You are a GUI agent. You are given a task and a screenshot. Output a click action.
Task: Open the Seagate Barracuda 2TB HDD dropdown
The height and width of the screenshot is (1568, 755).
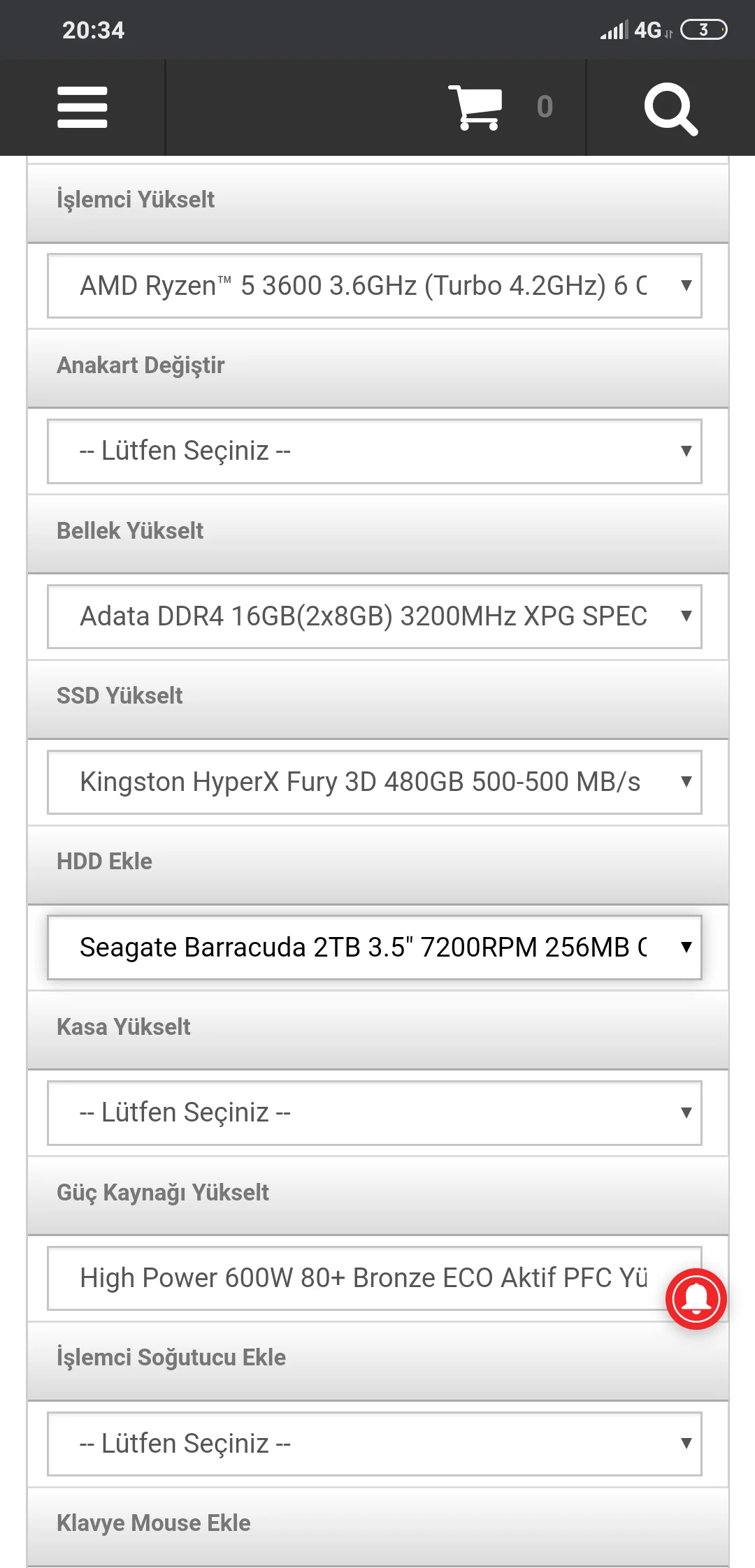click(x=375, y=948)
